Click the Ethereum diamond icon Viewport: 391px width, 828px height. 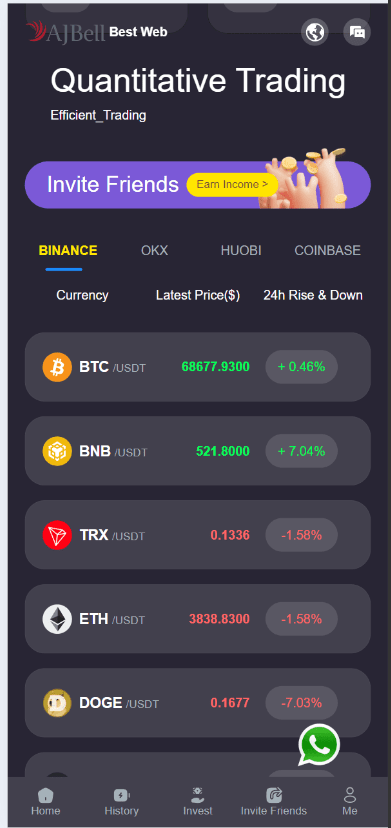57,619
